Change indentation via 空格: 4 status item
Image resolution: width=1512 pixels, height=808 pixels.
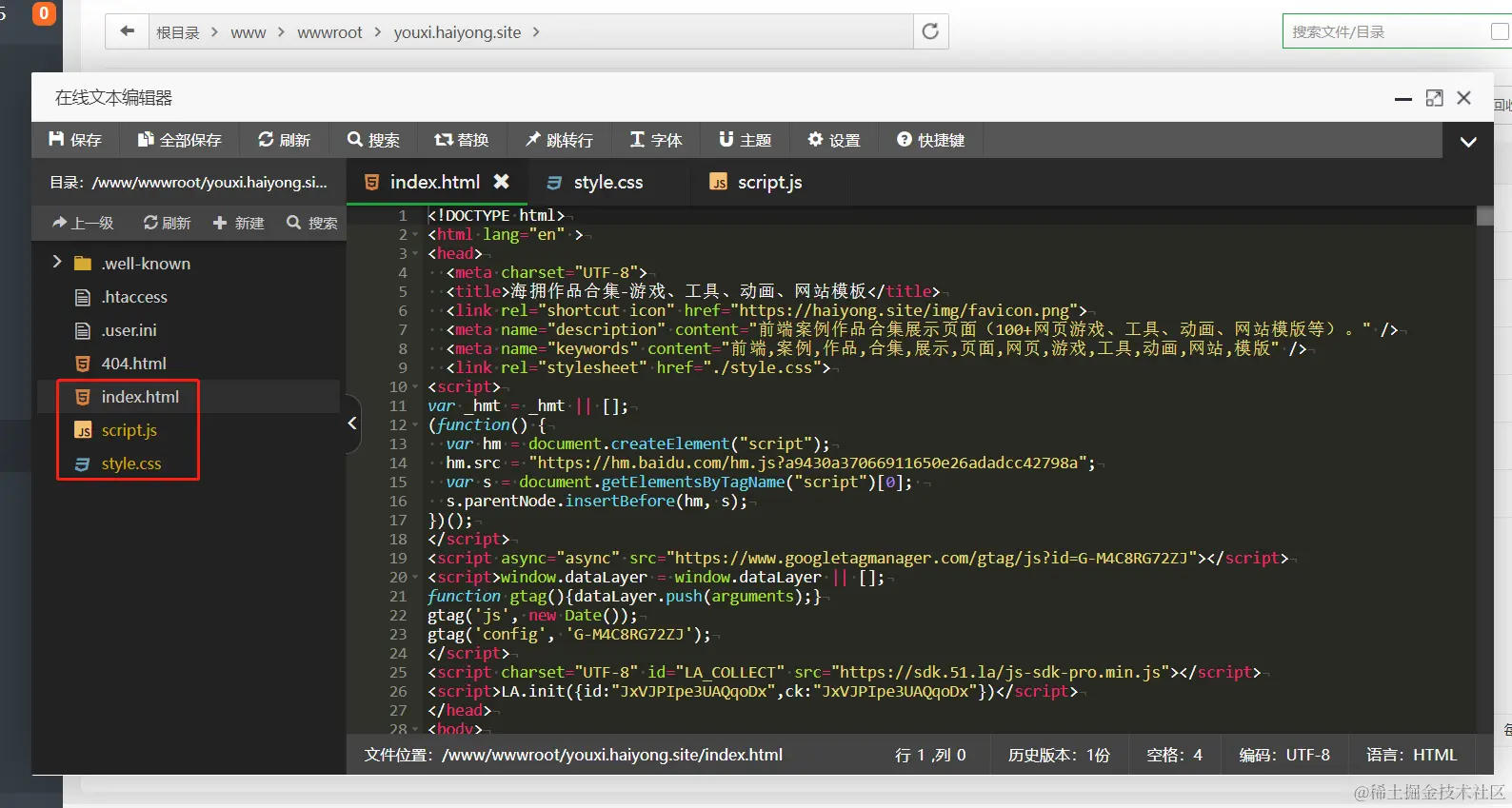point(1174,755)
